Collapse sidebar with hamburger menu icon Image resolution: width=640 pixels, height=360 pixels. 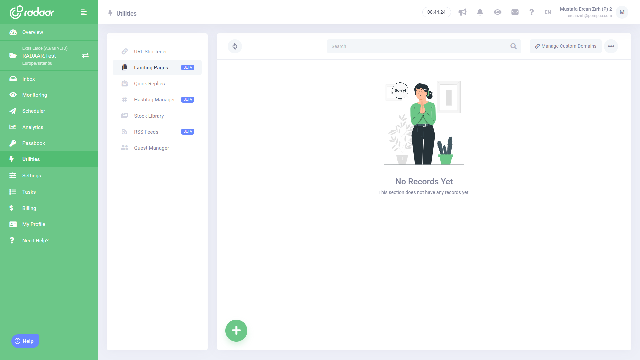tap(84, 12)
